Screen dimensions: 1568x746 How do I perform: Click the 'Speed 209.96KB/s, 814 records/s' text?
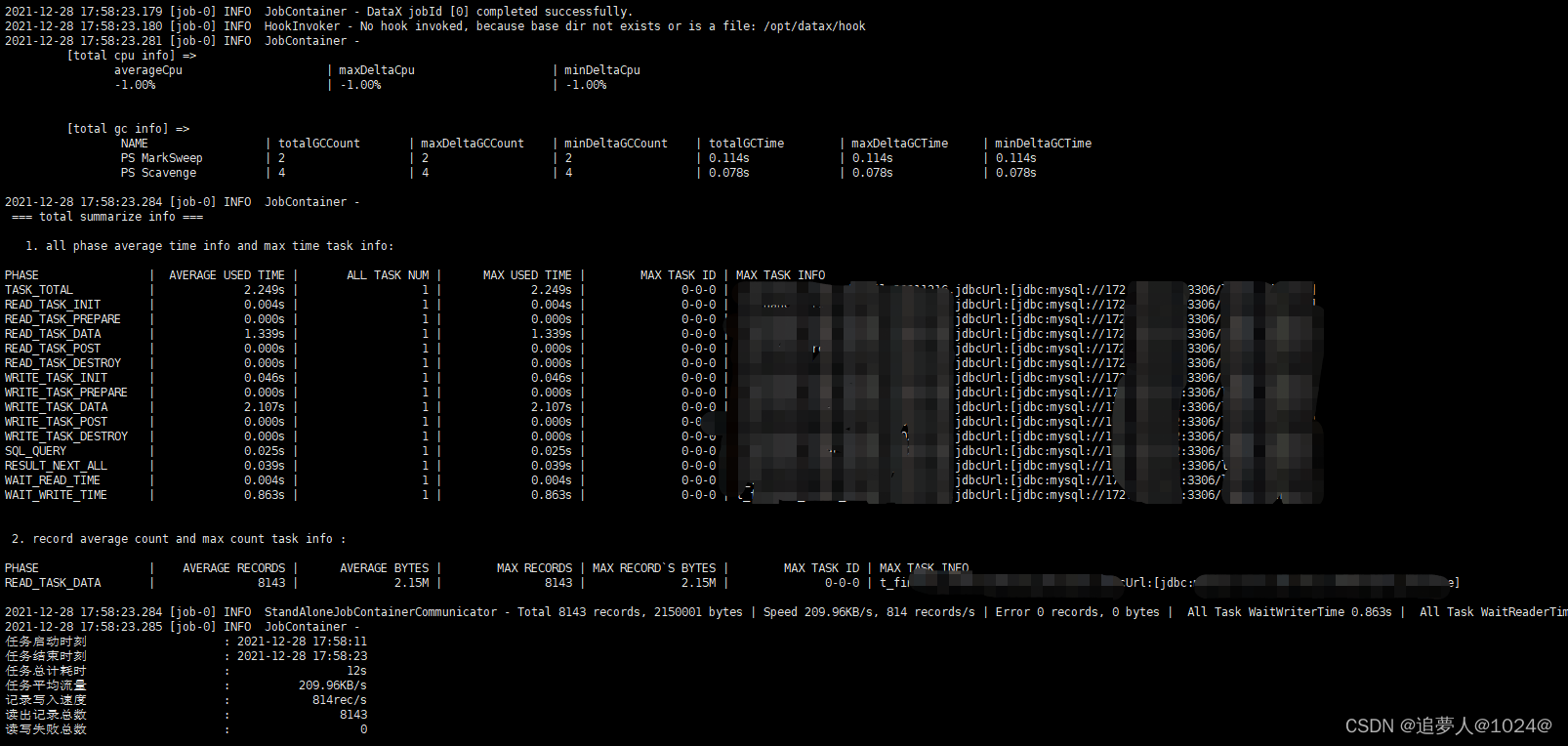click(x=869, y=612)
